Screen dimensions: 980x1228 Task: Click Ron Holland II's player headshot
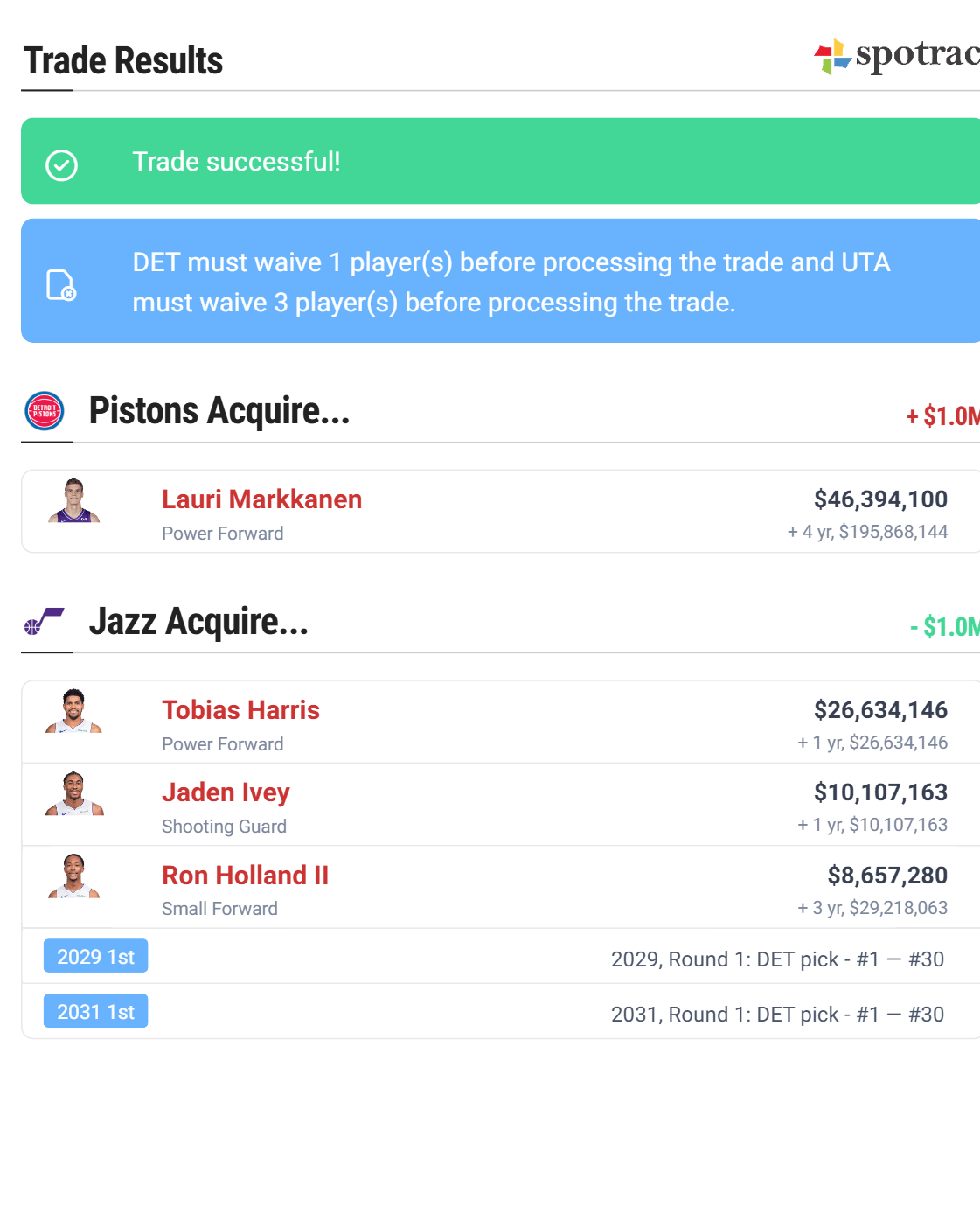coord(74,876)
